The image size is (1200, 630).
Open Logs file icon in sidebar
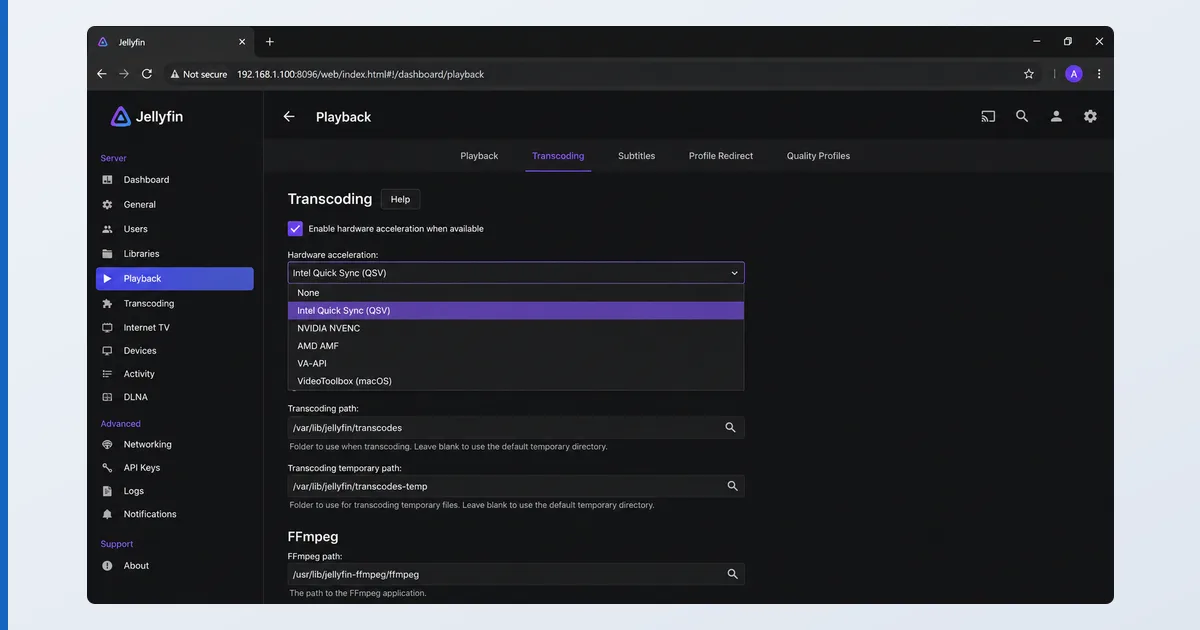(x=107, y=491)
